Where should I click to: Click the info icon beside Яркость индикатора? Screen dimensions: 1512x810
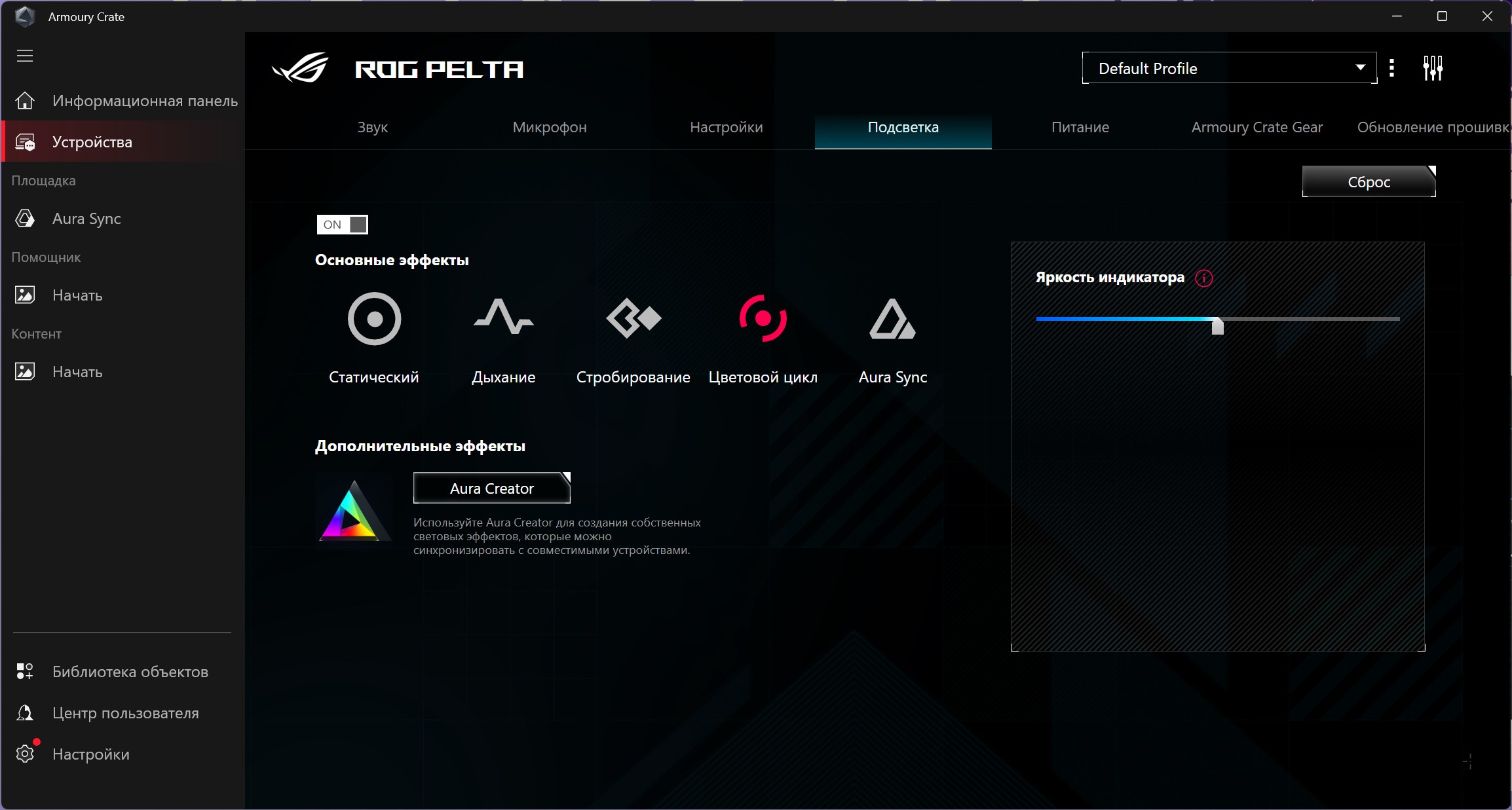(x=1204, y=278)
